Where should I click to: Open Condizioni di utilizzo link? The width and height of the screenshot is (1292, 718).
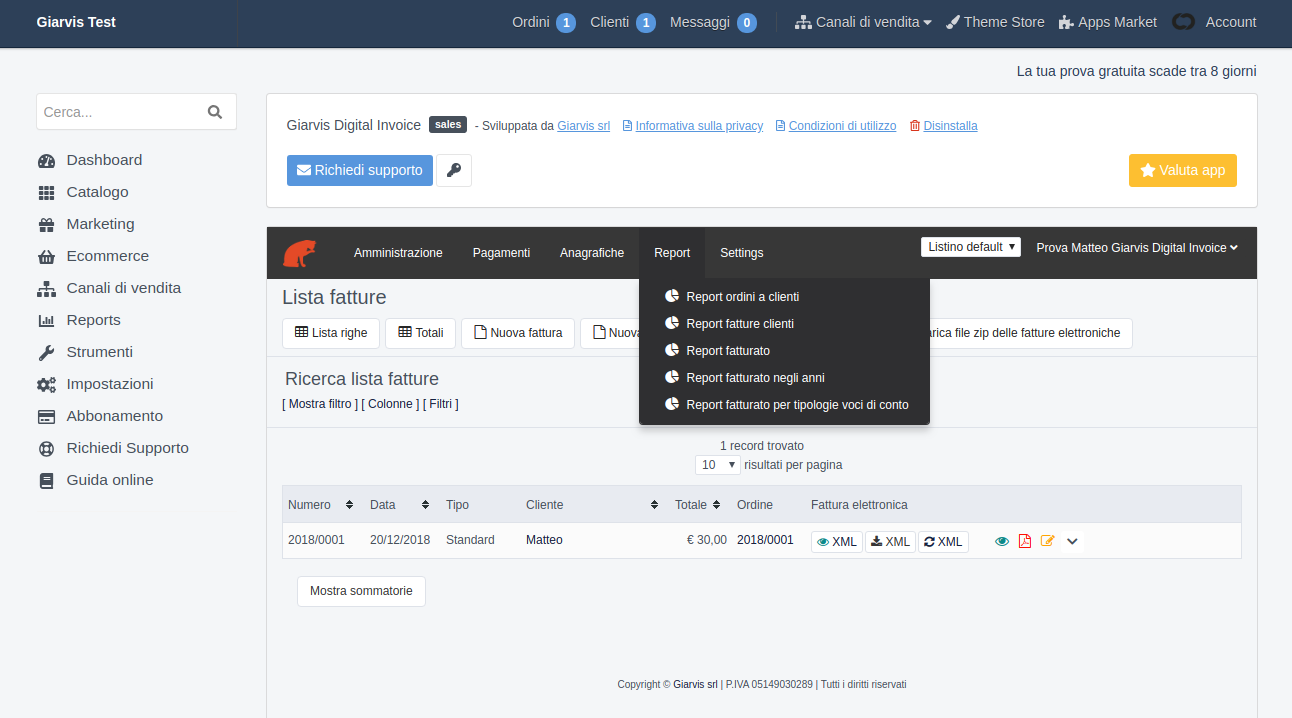pyautogui.click(x=836, y=126)
